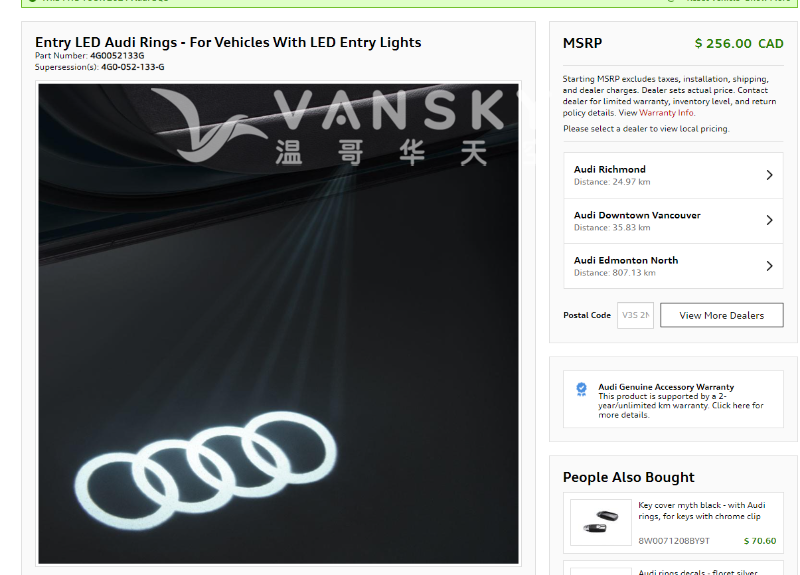Click the Audi Downtown Vancouver chevron arrow
Viewport: 800px width, 575px height.
pos(769,220)
